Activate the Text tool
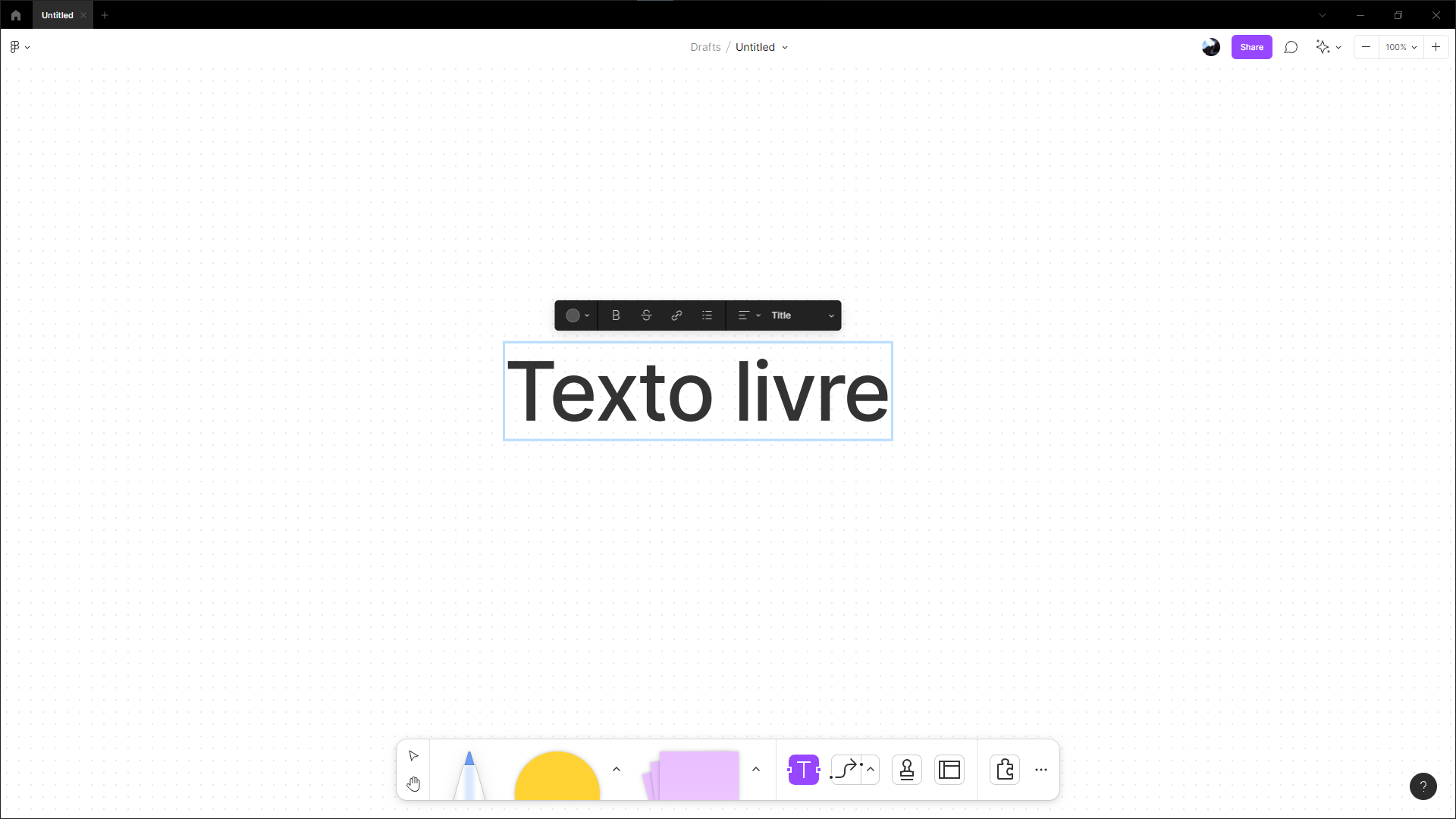 pyautogui.click(x=804, y=770)
